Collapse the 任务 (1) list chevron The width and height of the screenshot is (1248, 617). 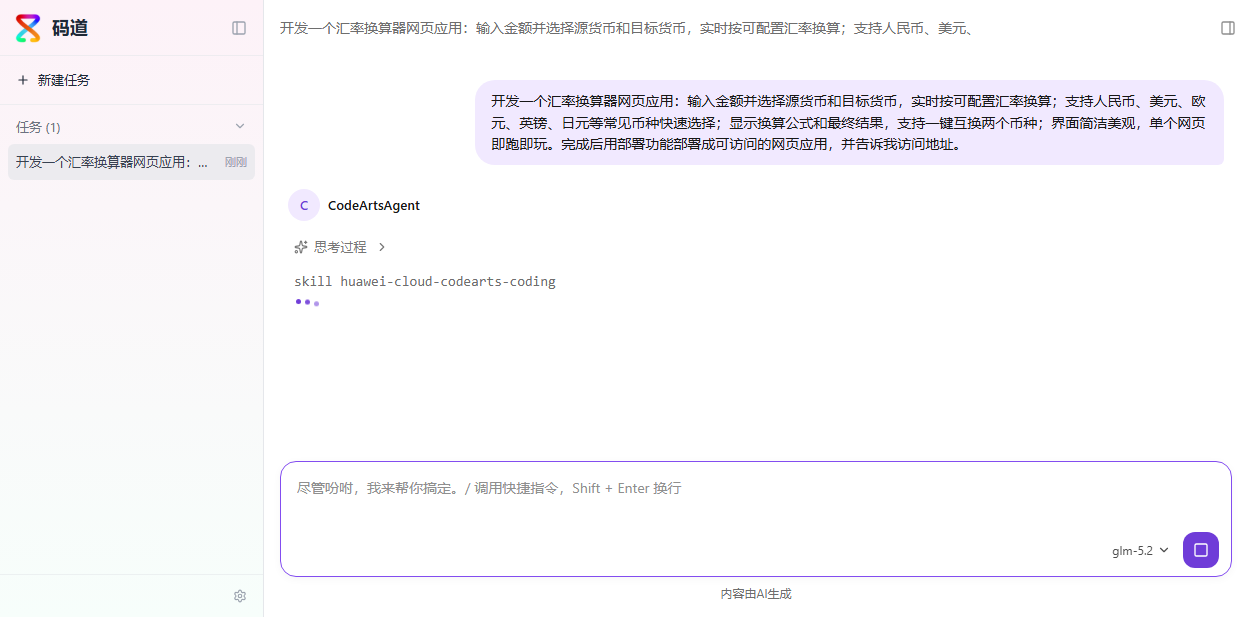click(240, 126)
